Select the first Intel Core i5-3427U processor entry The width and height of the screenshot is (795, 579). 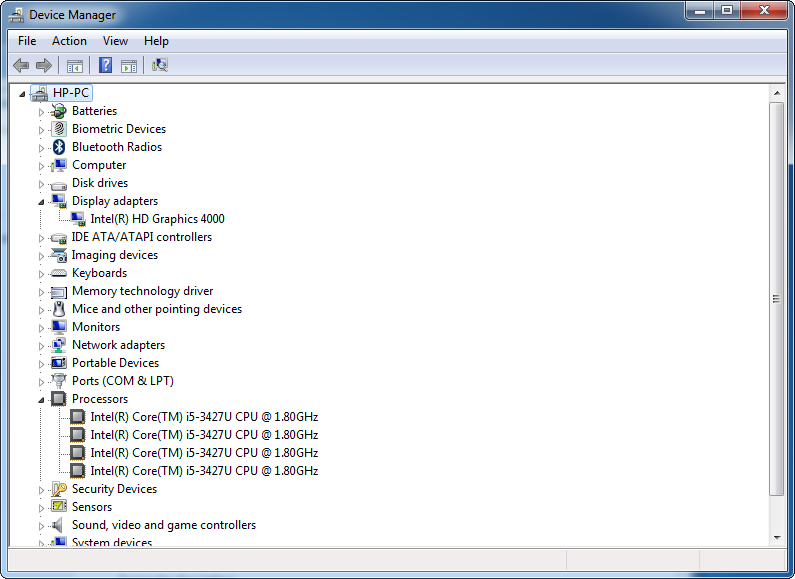(204, 417)
